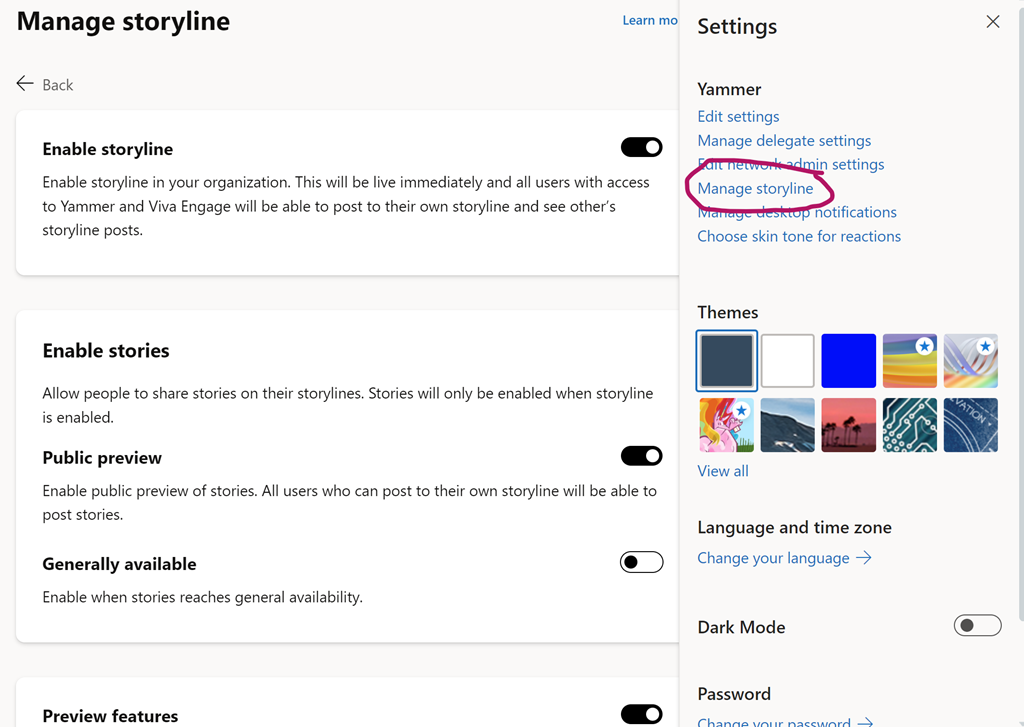Choose the rainbow stripes theme thumbnail
The height and width of the screenshot is (727, 1024).
click(910, 361)
